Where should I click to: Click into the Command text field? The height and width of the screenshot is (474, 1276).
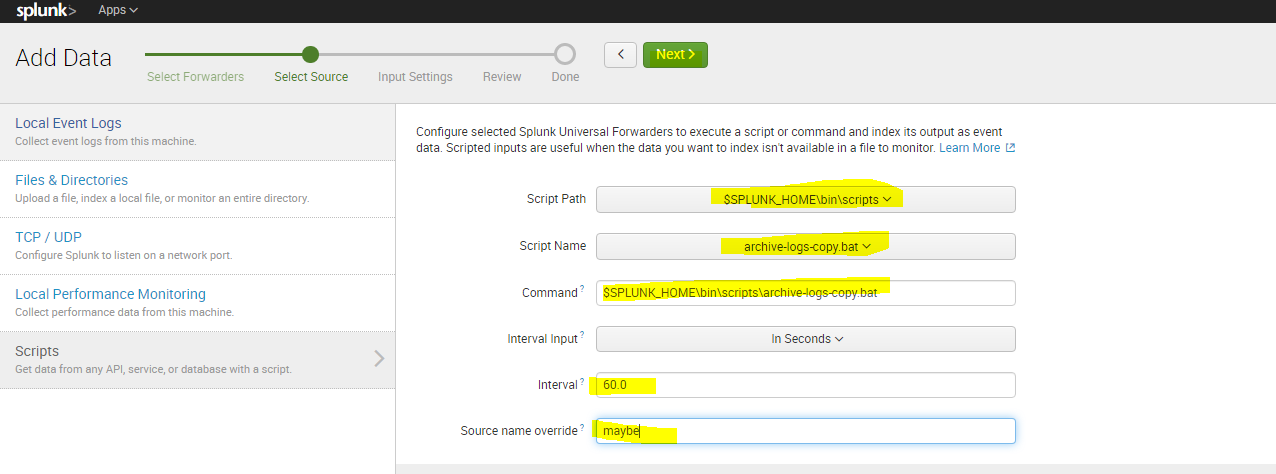[x=805, y=293]
